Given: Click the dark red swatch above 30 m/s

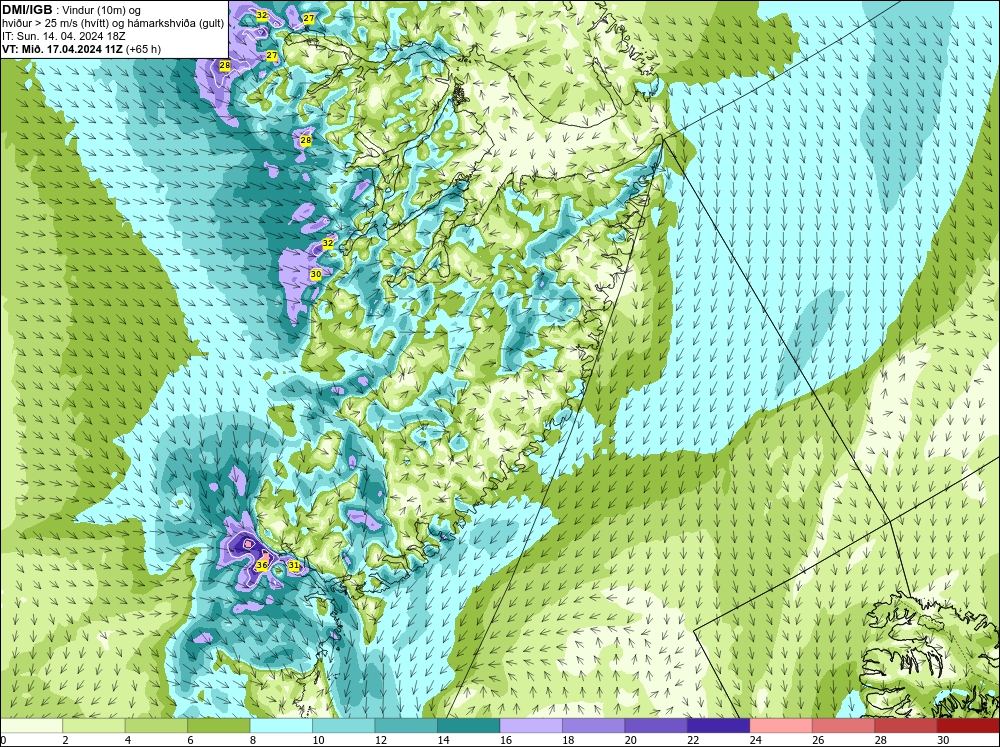Looking at the screenshot, I should [969, 725].
